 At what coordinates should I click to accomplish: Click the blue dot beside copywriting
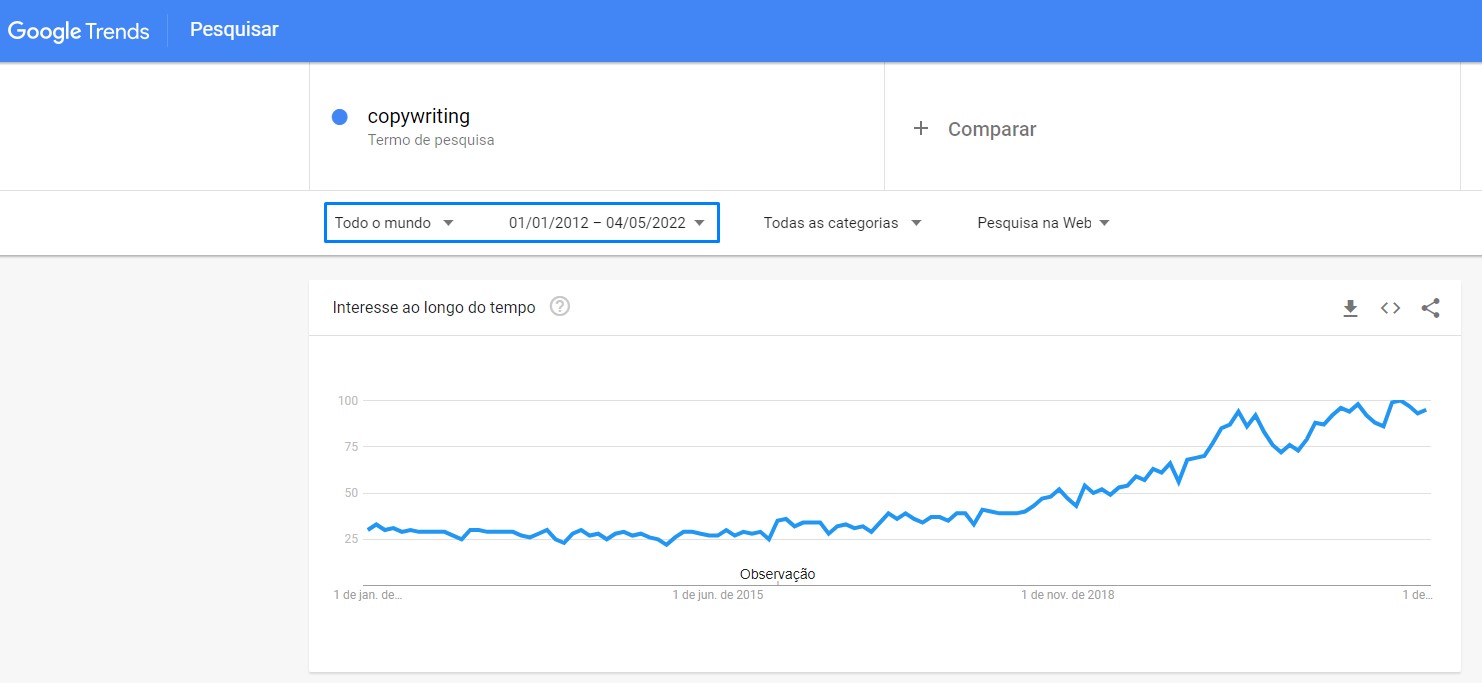click(x=339, y=117)
